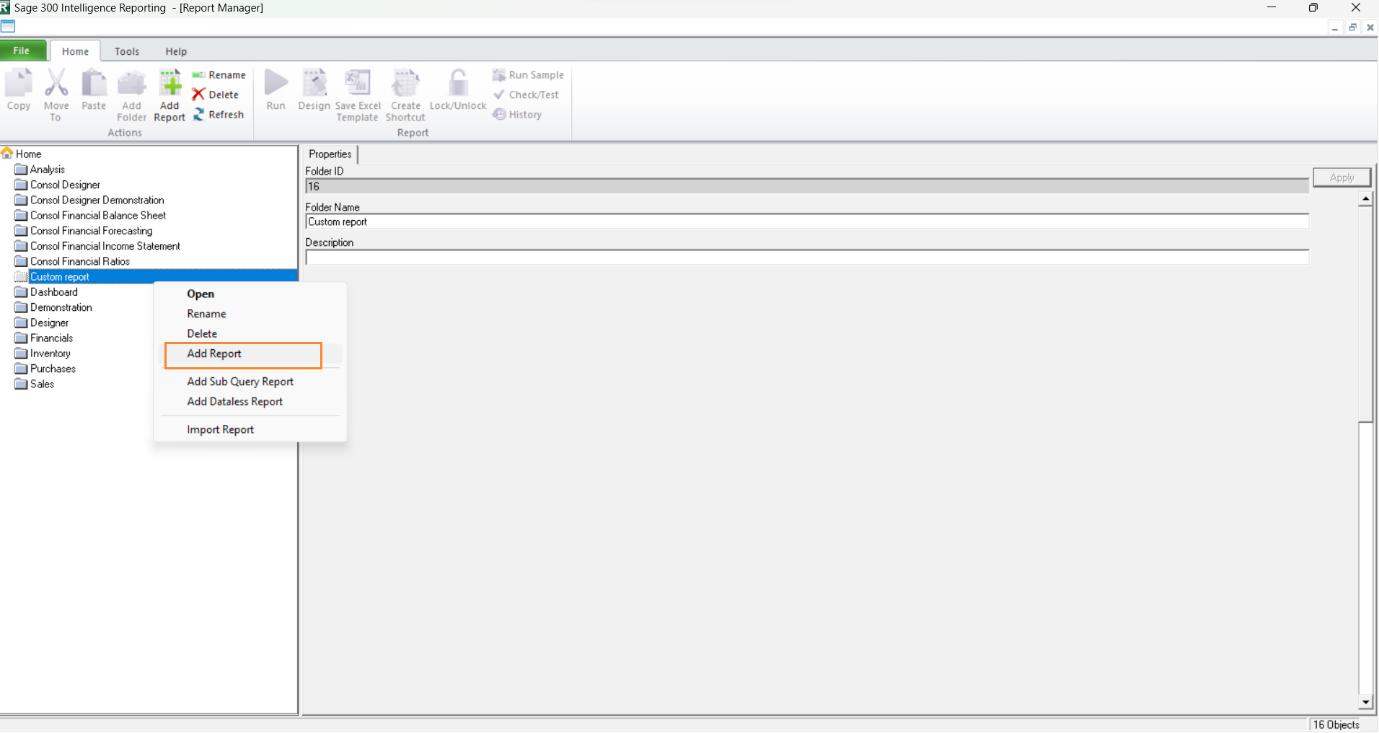Select Consol Designer Demonstration folder
The width and height of the screenshot is (1379, 733).
[x=97, y=200]
